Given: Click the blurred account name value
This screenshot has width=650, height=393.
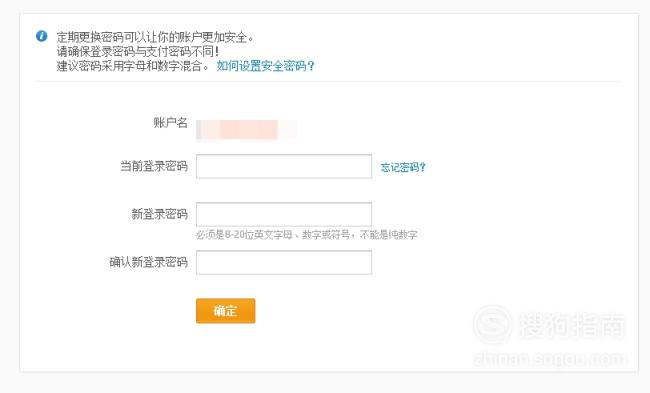Looking at the screenshot, I should pyautogui.click(x=246, y=130).
